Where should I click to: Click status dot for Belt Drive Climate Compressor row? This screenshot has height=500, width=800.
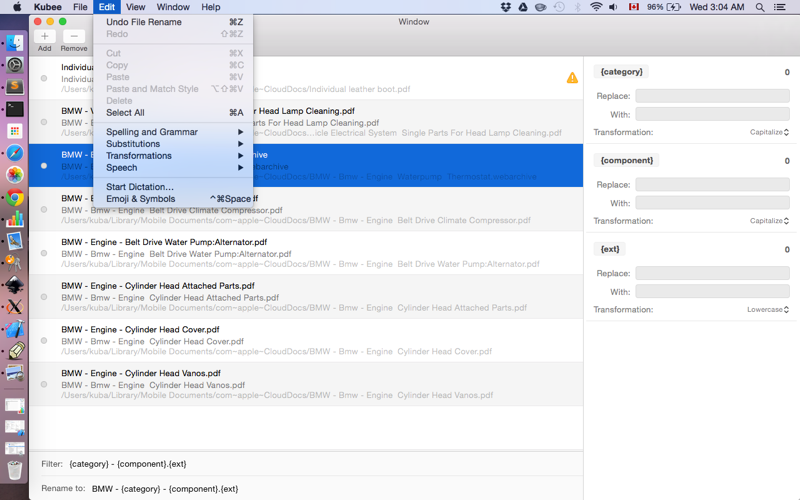pos(44,210)
